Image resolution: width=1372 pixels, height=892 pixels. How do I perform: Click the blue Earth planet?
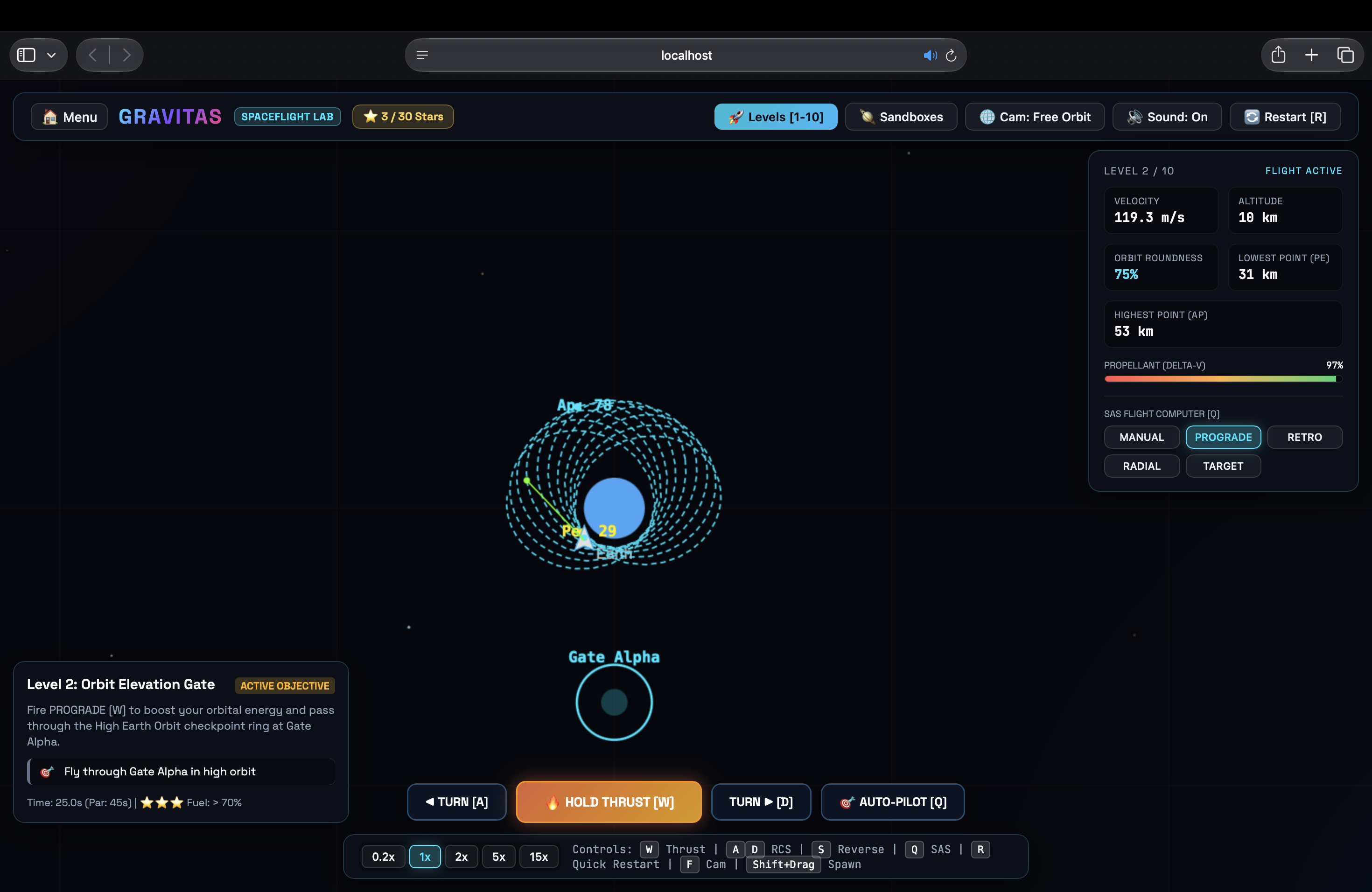click(614, 508)
